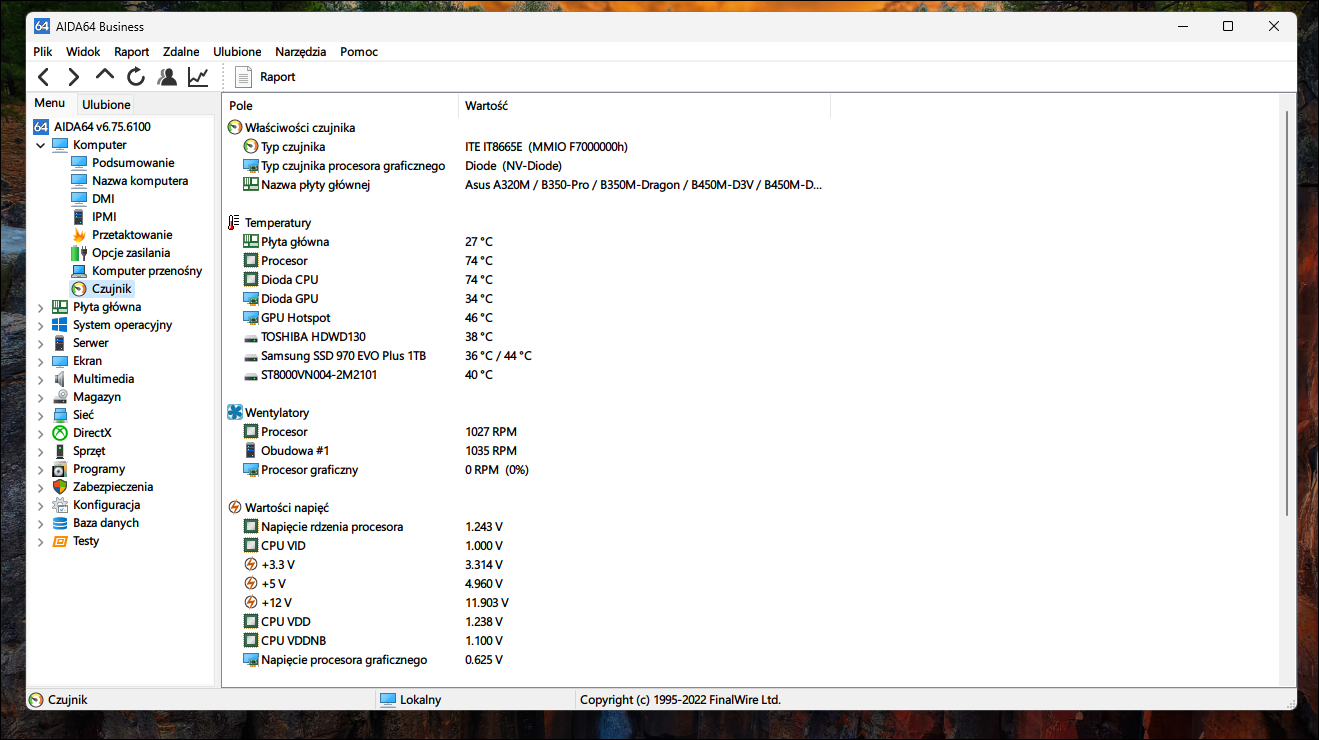Viewport: 1319px width, 740px height.
Task: Open the Zdalne menu
Action: pos(181,52)
